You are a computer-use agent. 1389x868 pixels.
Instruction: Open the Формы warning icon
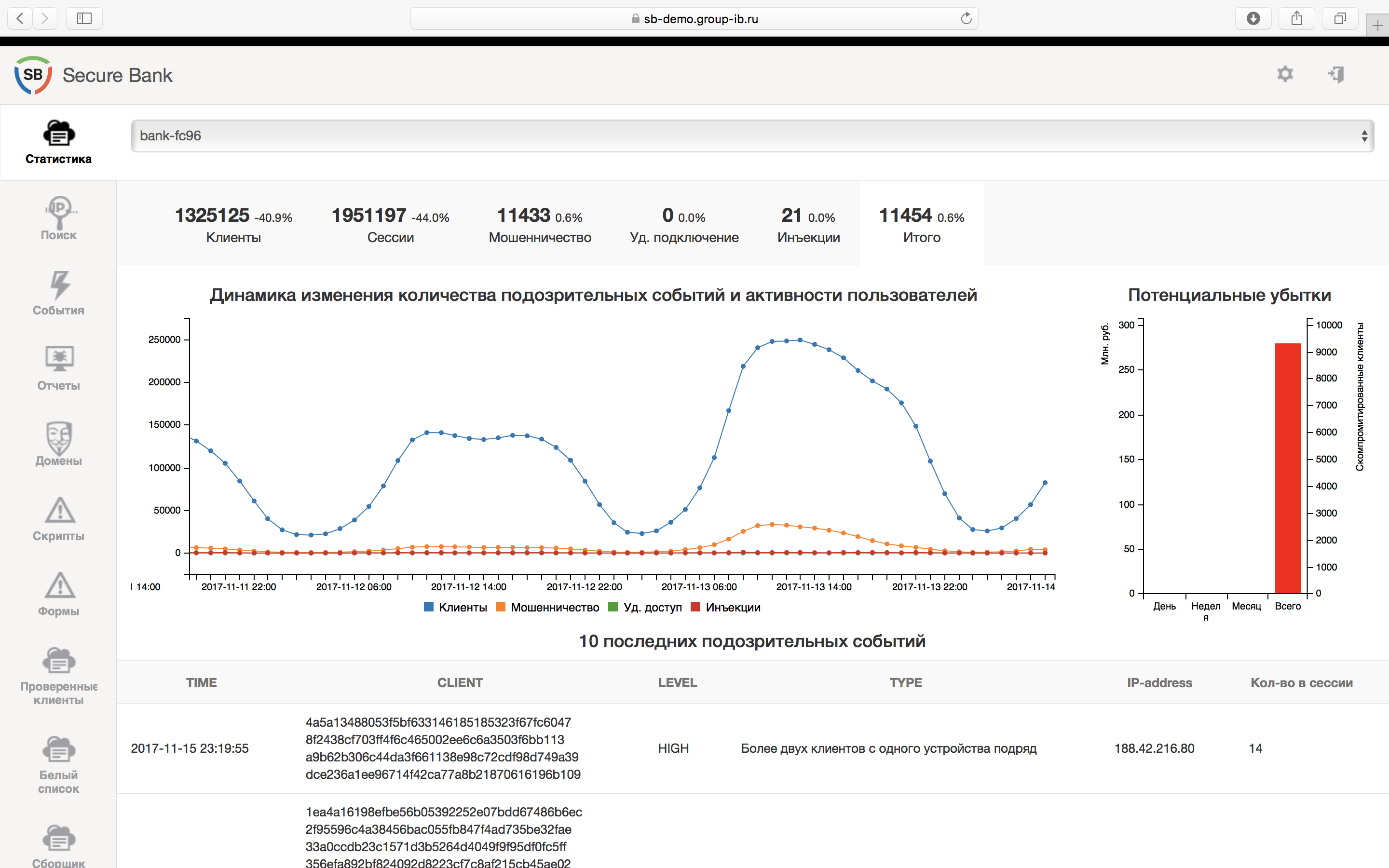click(58, 586)
